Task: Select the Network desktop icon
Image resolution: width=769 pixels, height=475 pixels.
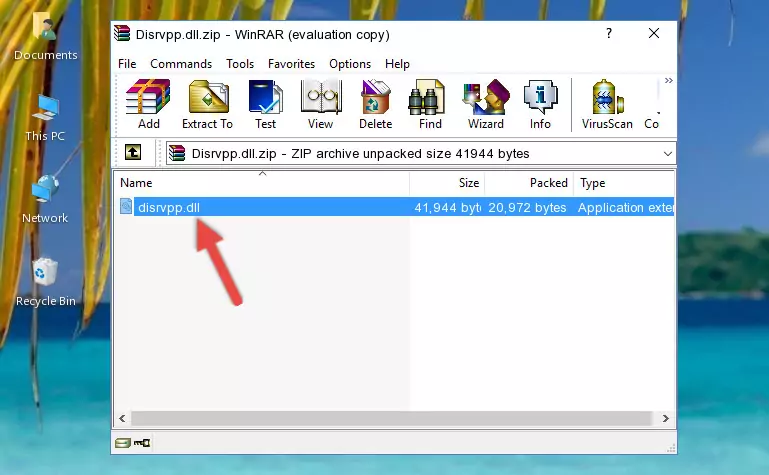Action: 45,200
